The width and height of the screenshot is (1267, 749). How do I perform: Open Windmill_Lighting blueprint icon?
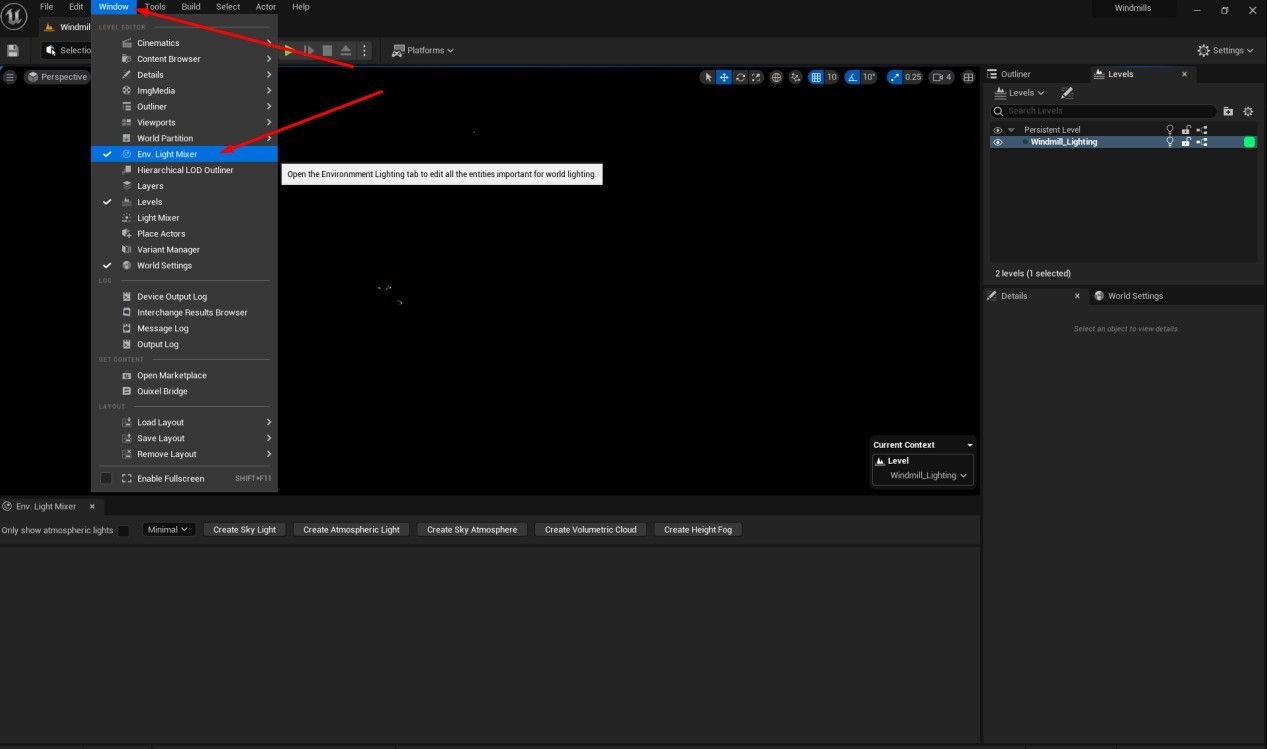click(1202, 142)
